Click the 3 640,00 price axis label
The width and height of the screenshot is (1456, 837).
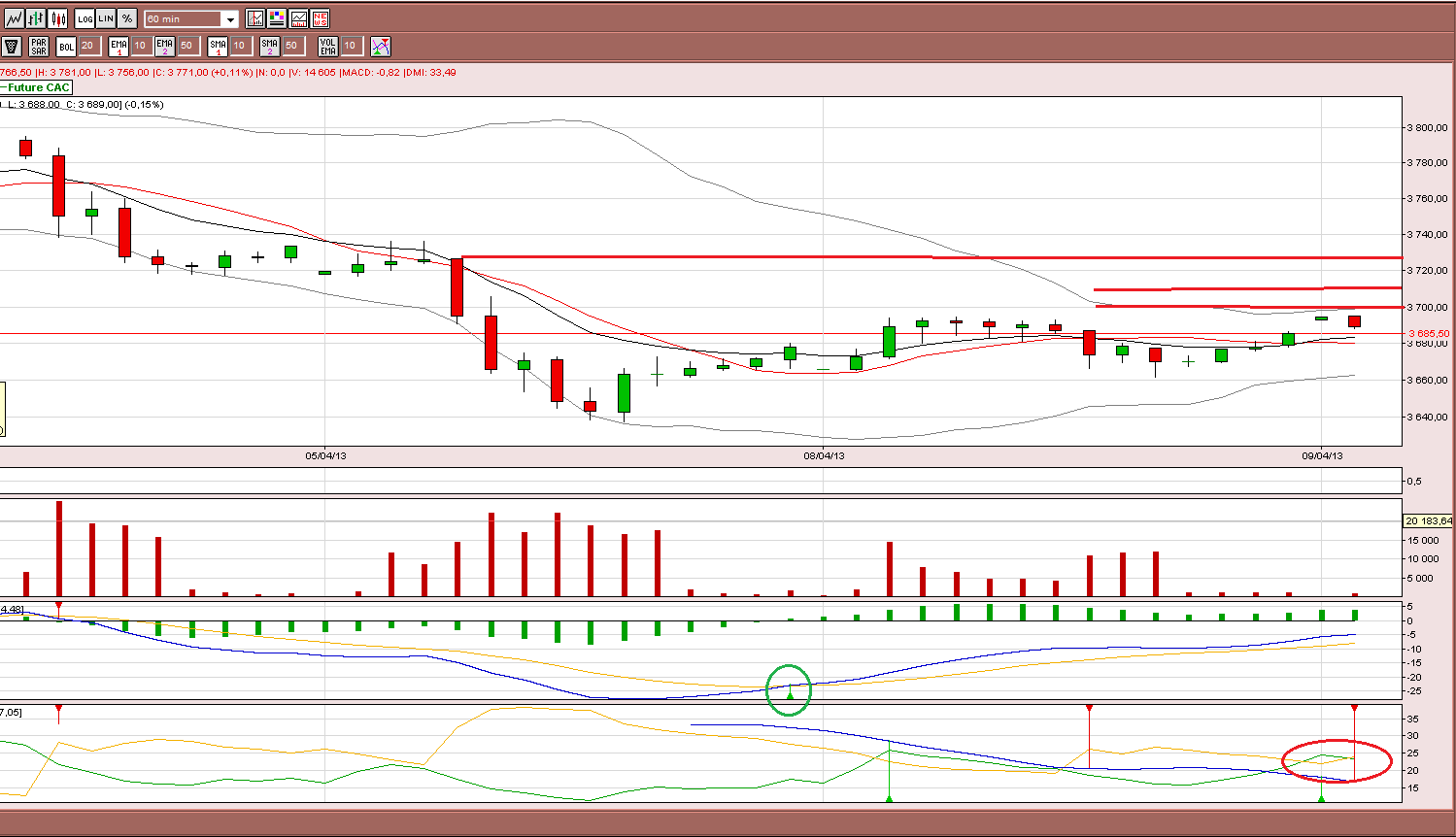point(1427,417)
